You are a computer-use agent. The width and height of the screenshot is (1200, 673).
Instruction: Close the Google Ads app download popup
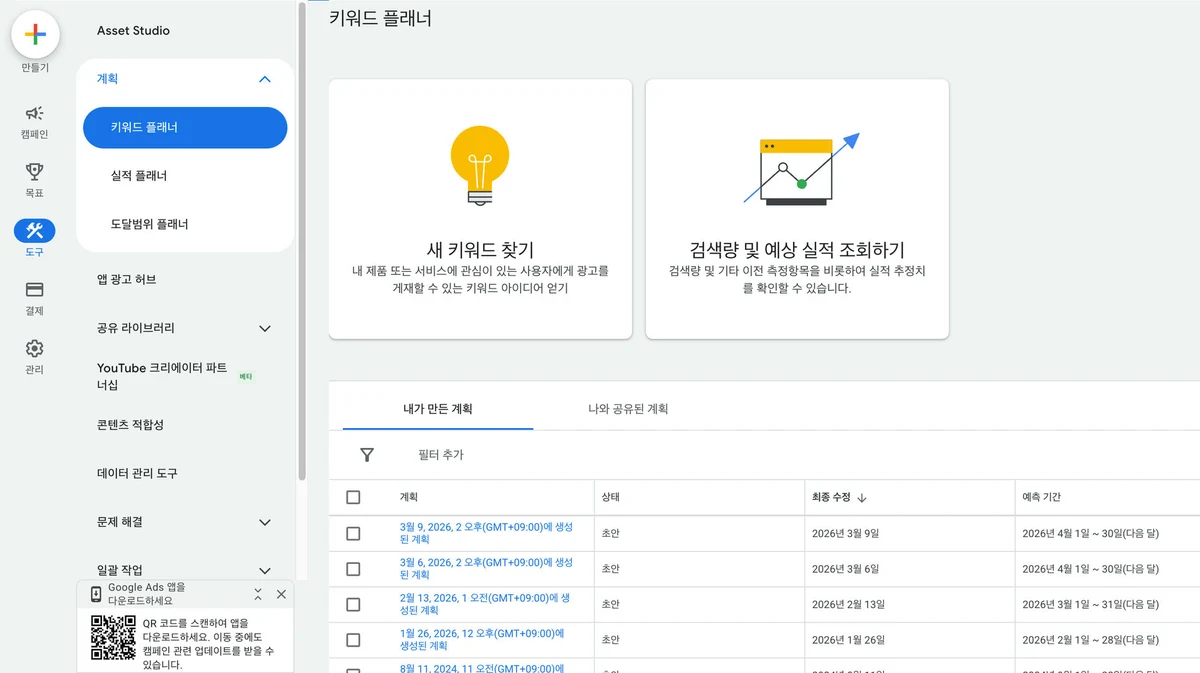[281, 594]
